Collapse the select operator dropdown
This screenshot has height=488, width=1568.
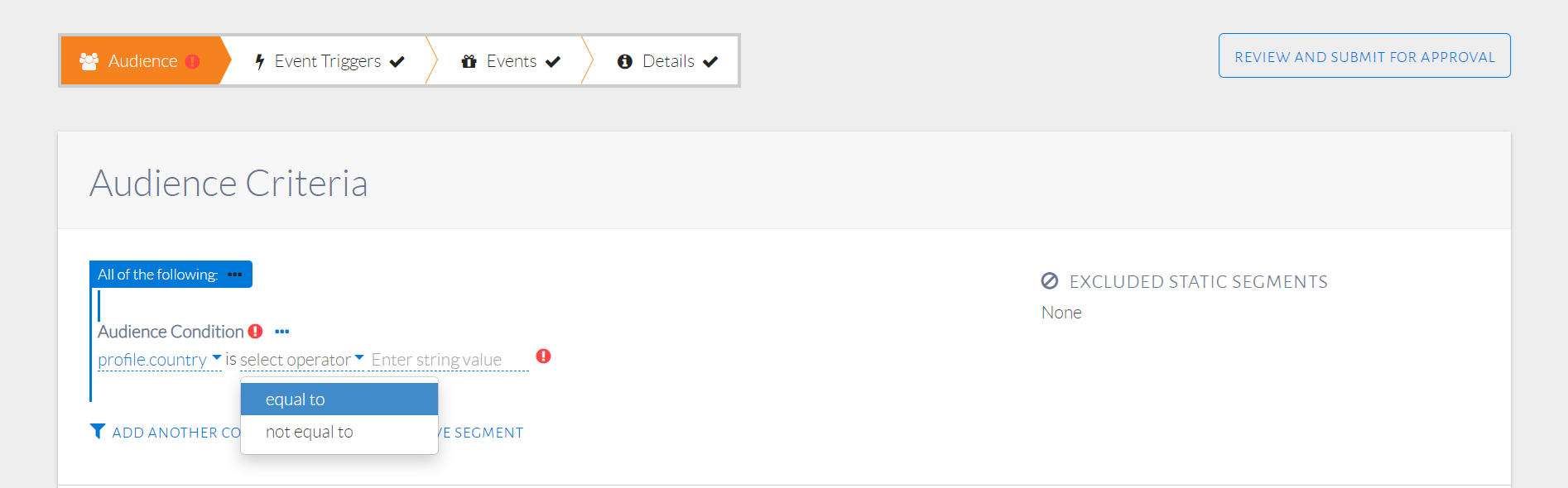point(301,360)
